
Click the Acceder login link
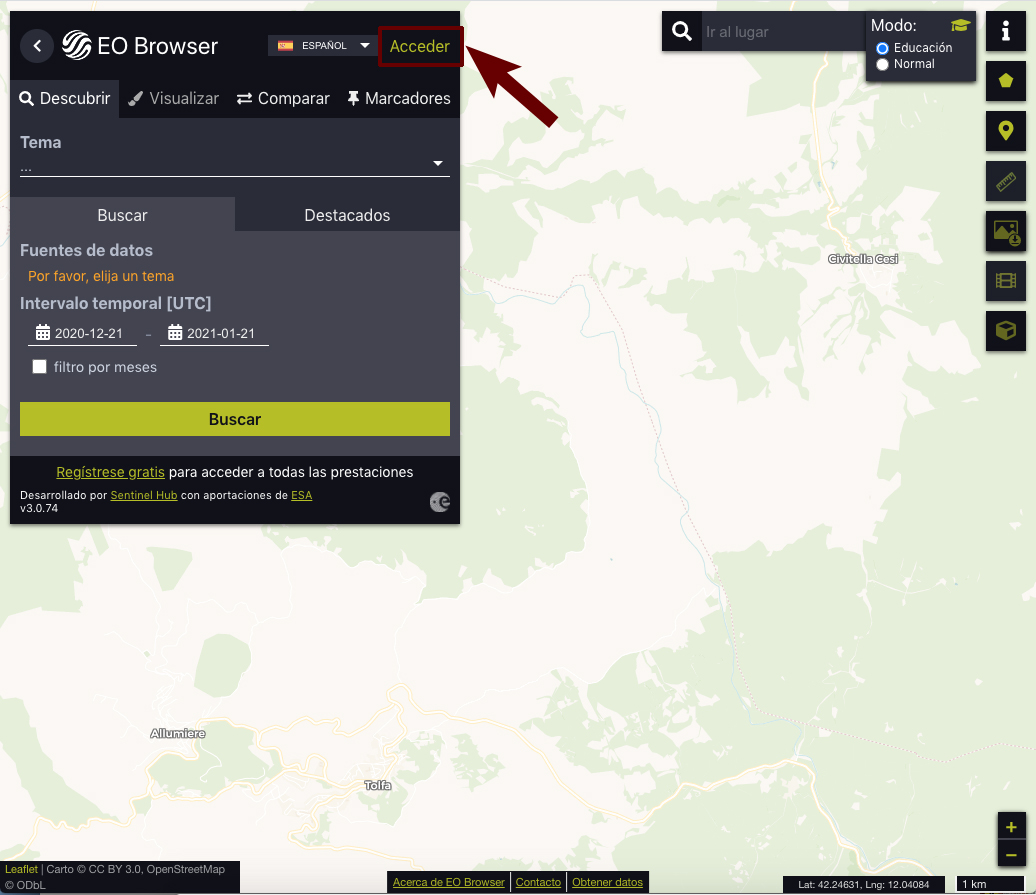coord(420,46)
